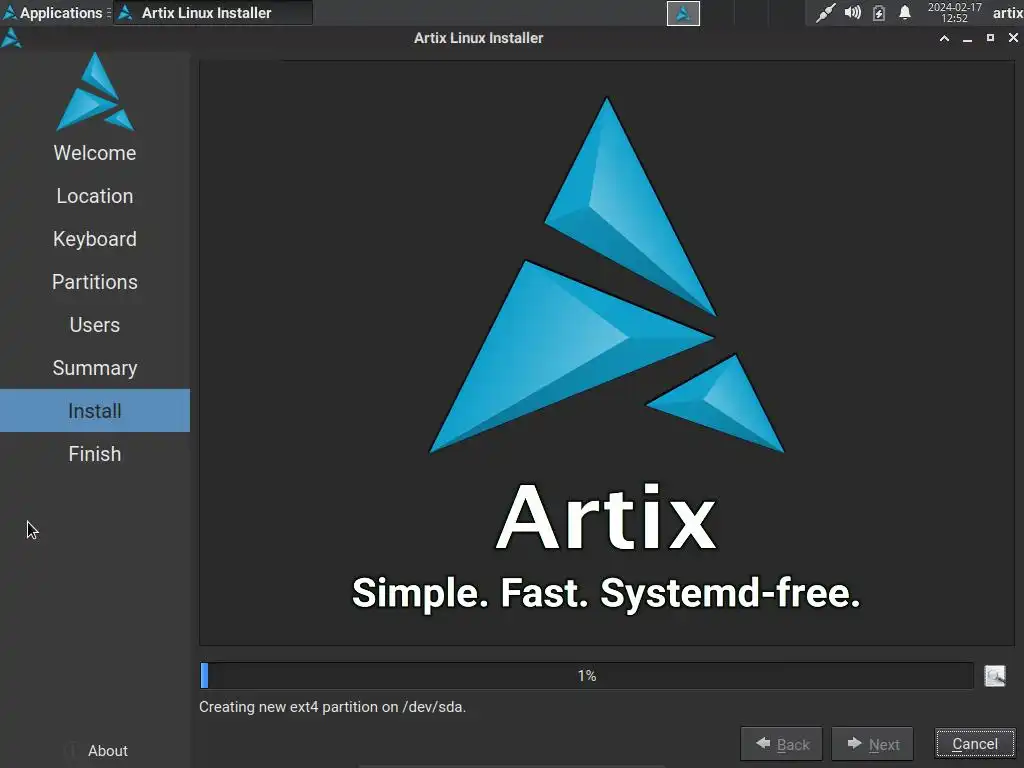Click the volume speaker icon
Viewport: 1024px width, 768px height.
[852, 12]
